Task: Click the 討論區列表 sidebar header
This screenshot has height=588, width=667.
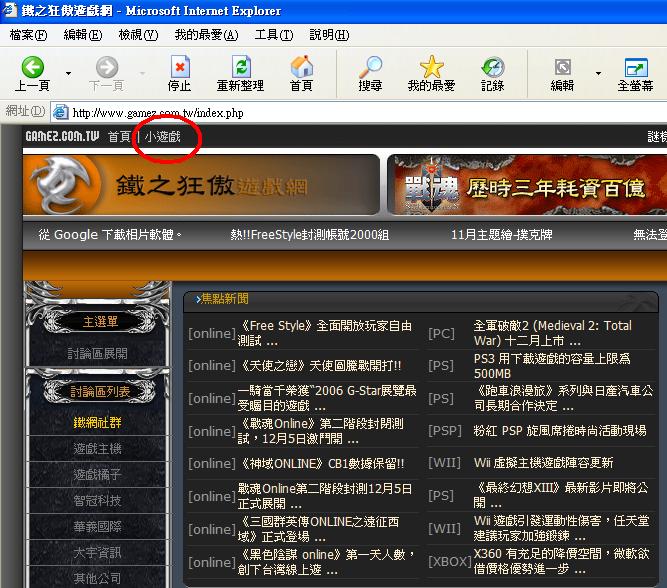Action: pos(100,391)
